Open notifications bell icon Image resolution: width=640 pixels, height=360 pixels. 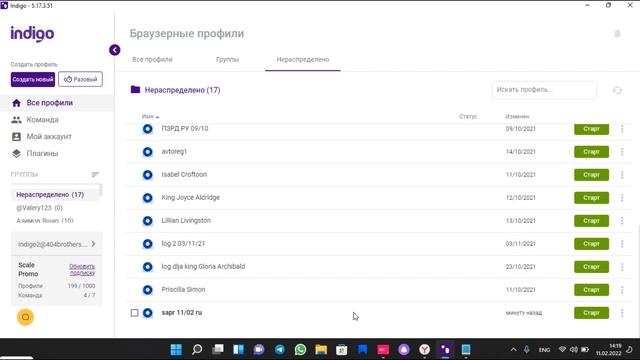point(617,33)
